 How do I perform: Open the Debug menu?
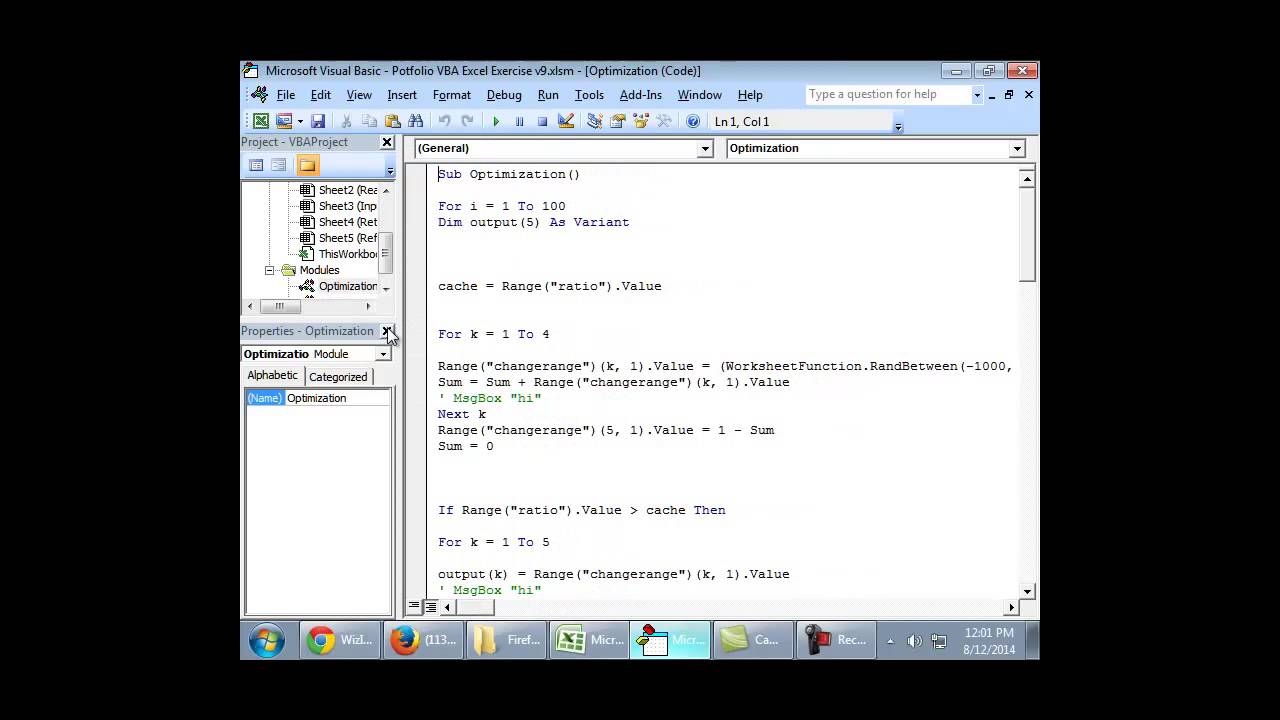pos(504,95)
